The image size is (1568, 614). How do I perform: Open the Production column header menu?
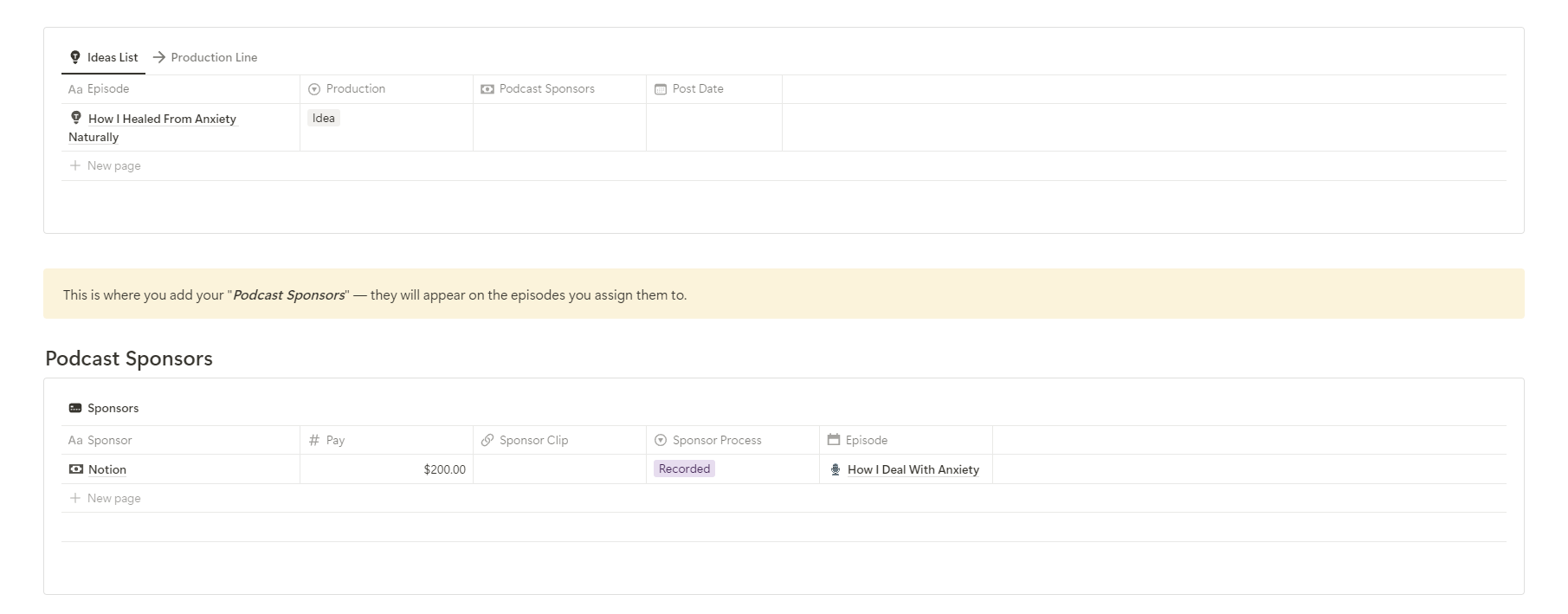pos(355,89)
